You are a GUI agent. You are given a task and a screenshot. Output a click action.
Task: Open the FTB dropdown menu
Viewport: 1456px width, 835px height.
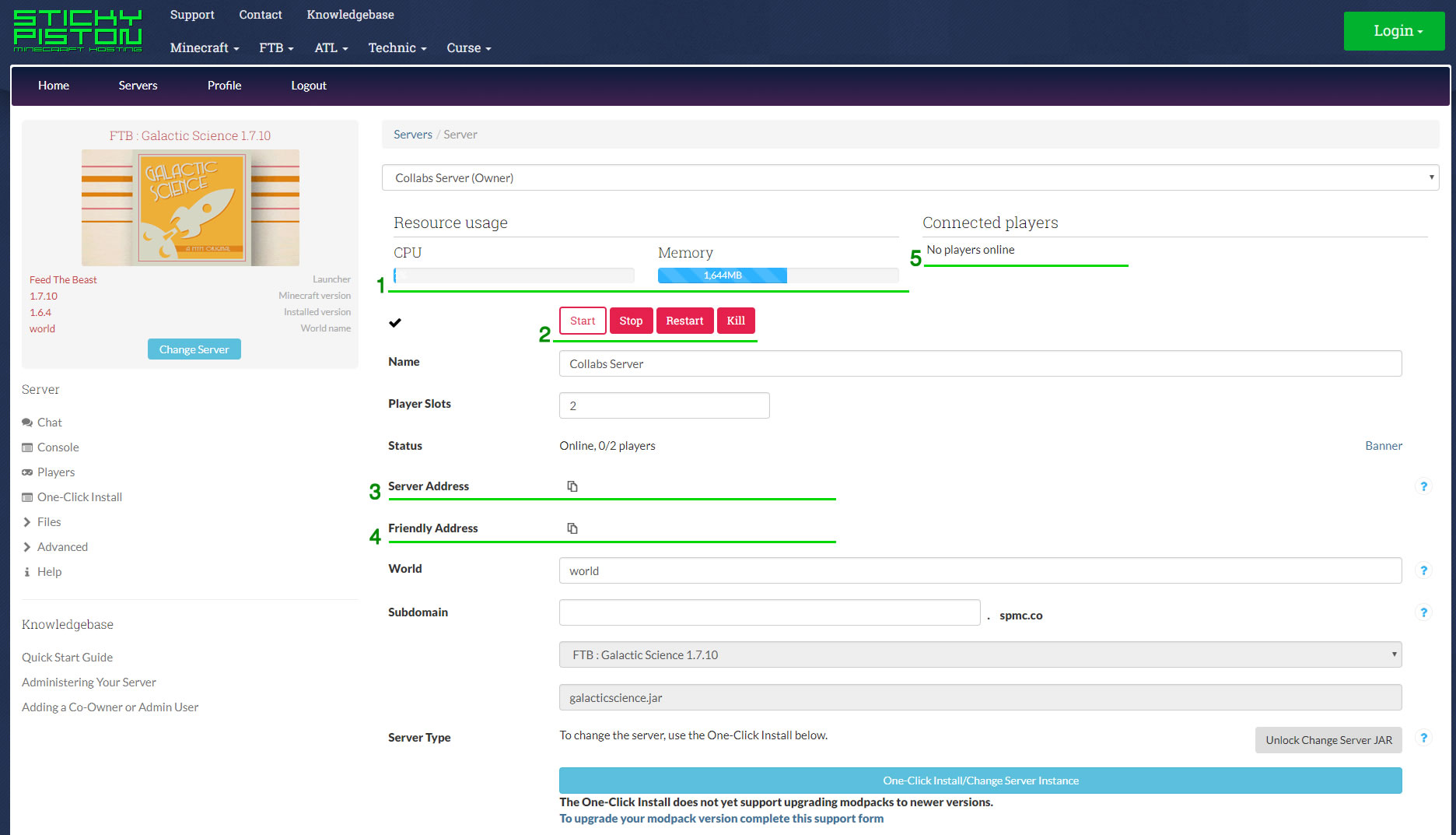tap(276, 47)
